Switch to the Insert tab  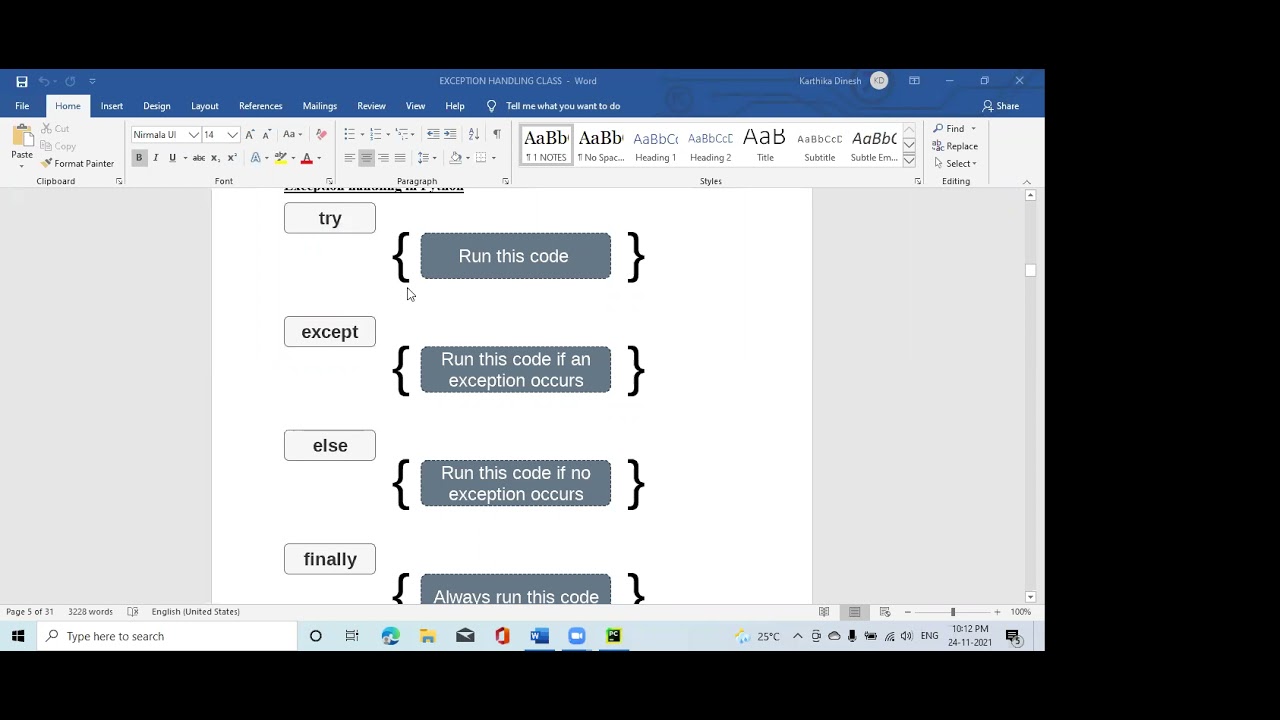(112, 106)
